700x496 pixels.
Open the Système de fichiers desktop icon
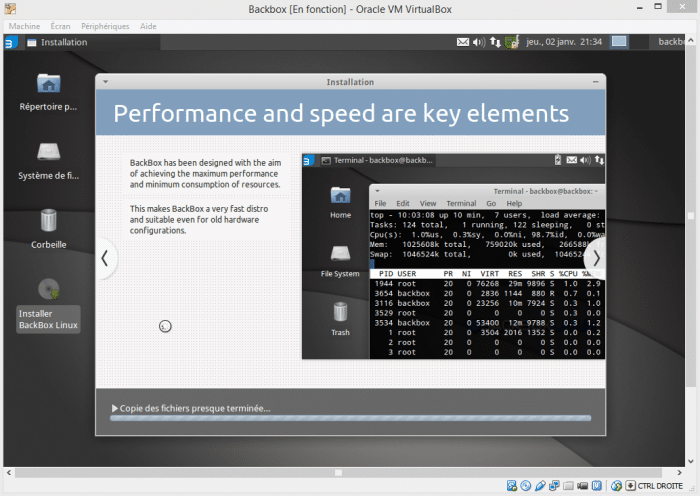48,161
